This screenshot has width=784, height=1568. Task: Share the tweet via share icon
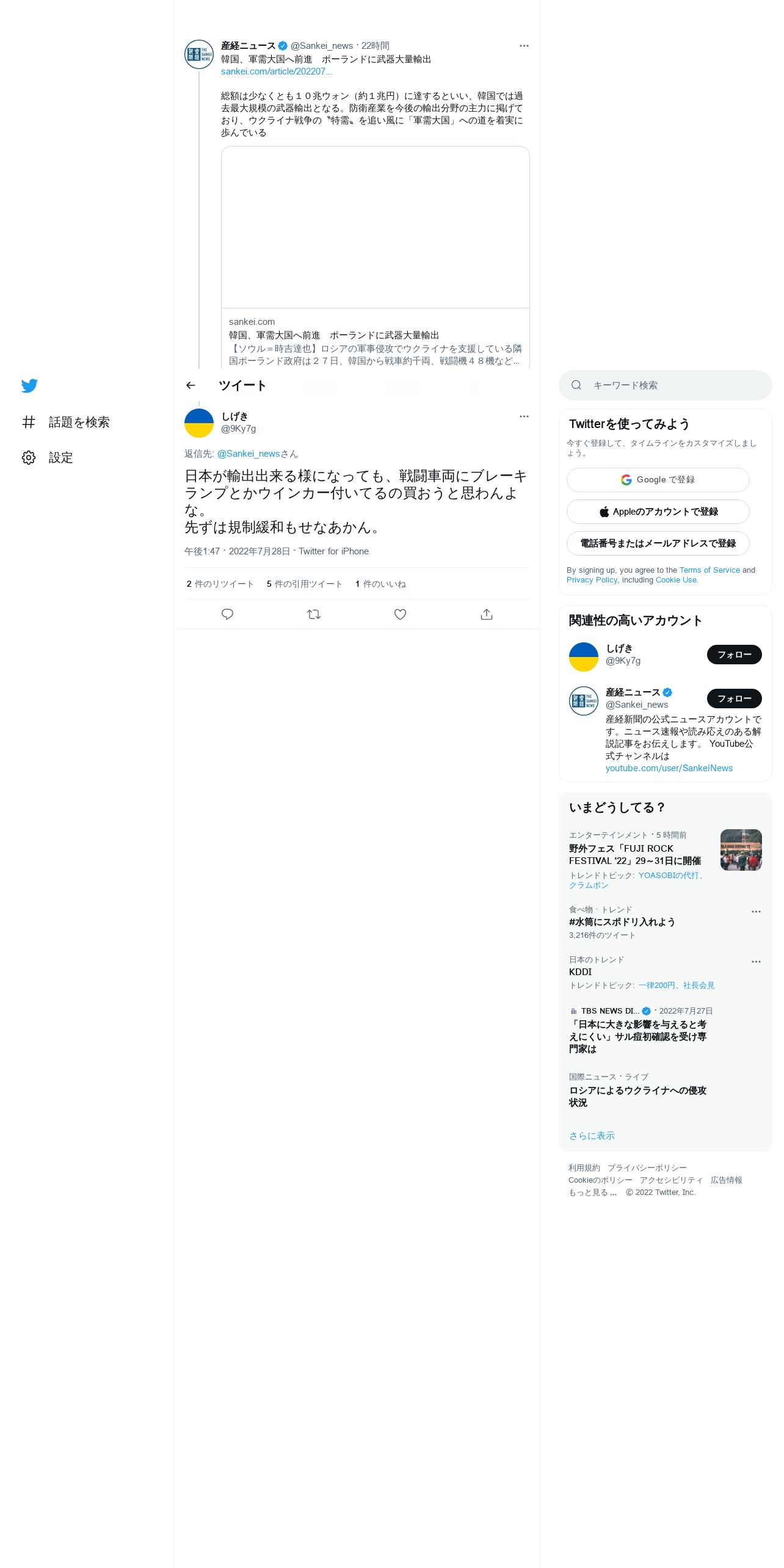(487, 614)
